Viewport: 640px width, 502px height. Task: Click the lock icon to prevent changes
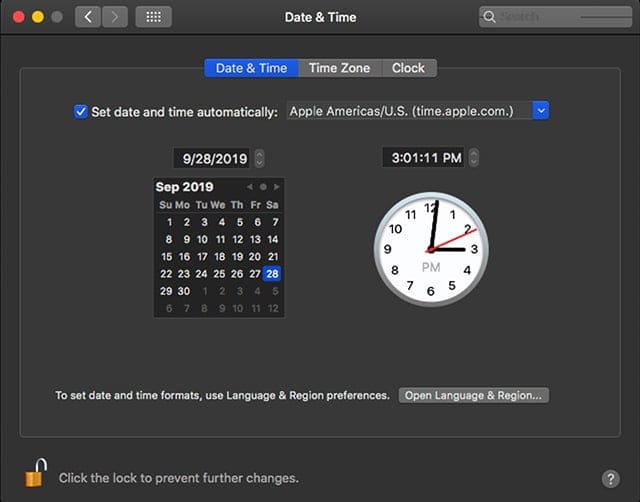click(35, 476)
